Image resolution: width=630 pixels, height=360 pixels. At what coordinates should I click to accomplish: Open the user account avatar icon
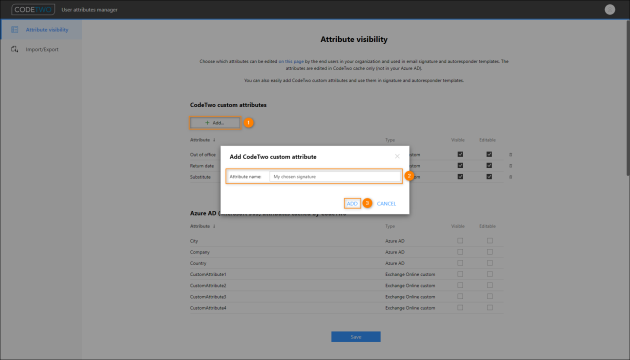pos(610,10)
